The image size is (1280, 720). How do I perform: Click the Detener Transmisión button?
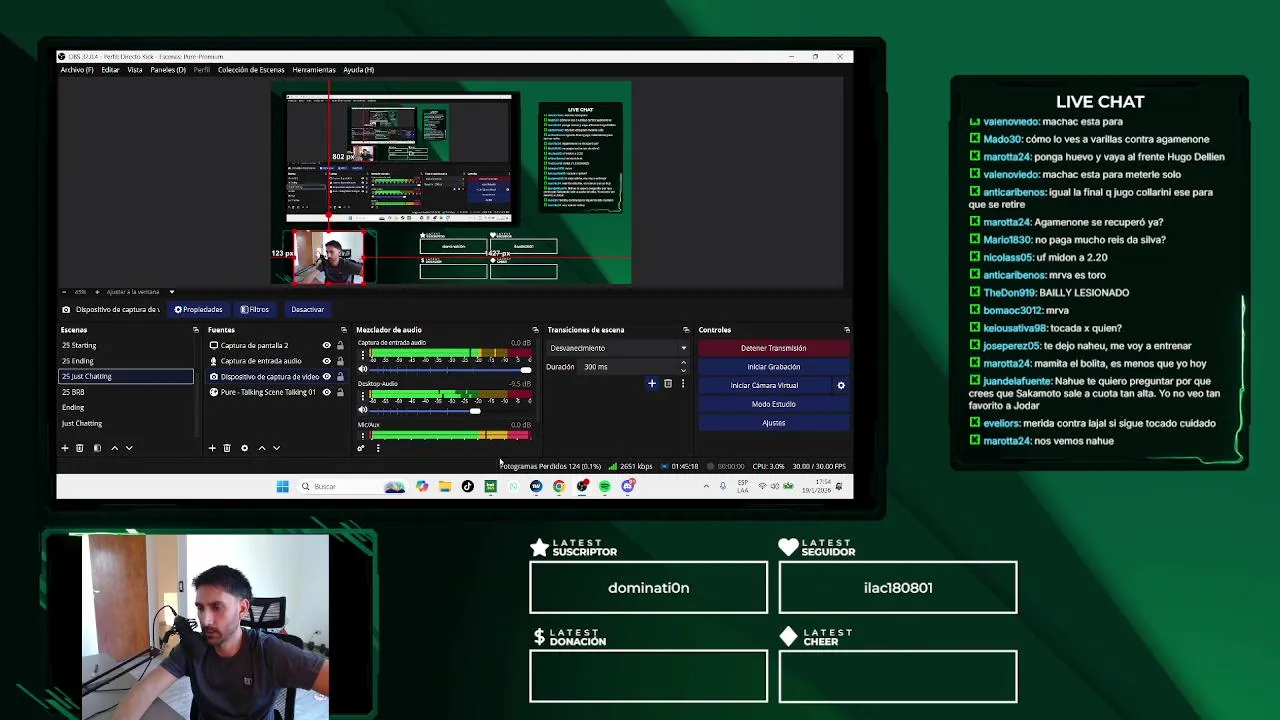773,348
